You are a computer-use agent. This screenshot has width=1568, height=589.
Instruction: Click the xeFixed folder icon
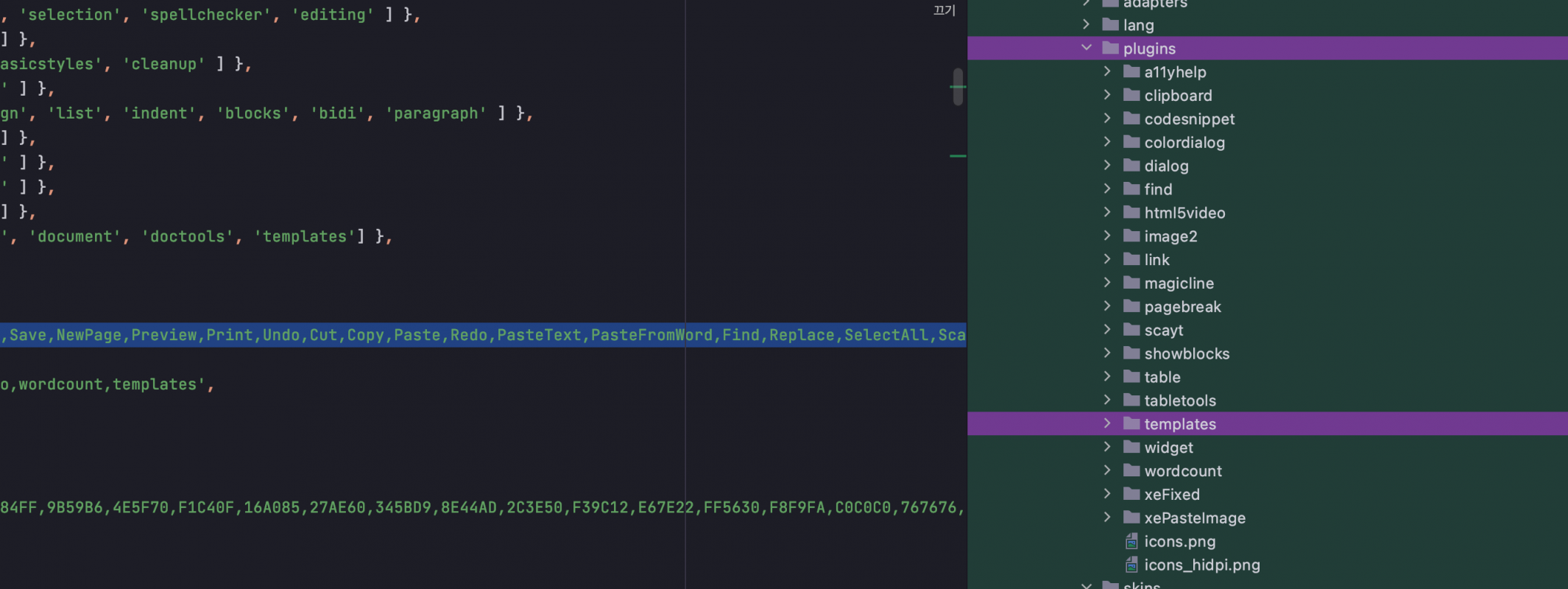[1131, 494]
